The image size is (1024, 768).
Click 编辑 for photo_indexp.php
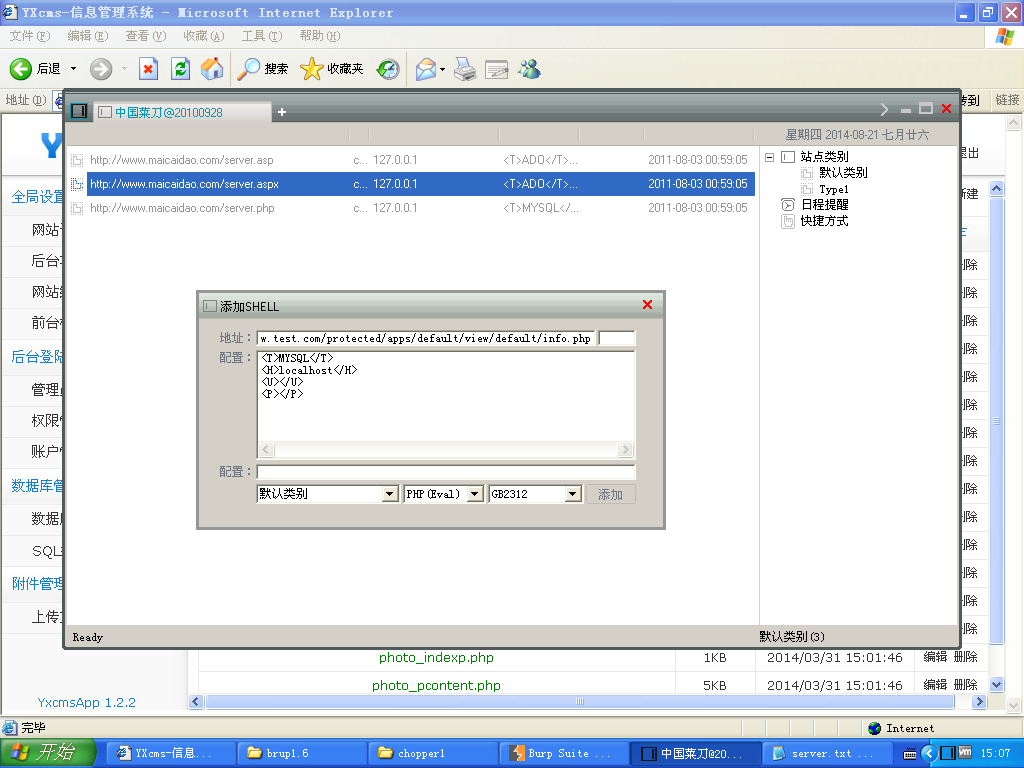[935, 656]
